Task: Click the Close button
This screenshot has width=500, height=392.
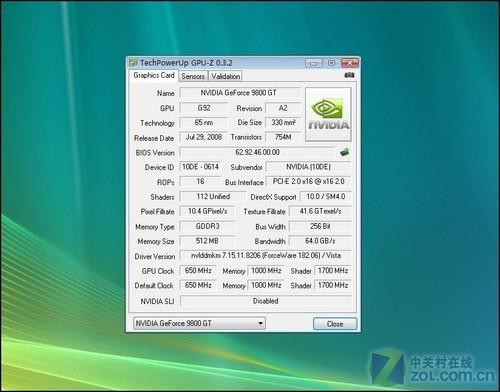Action: (x=335, y=324)
